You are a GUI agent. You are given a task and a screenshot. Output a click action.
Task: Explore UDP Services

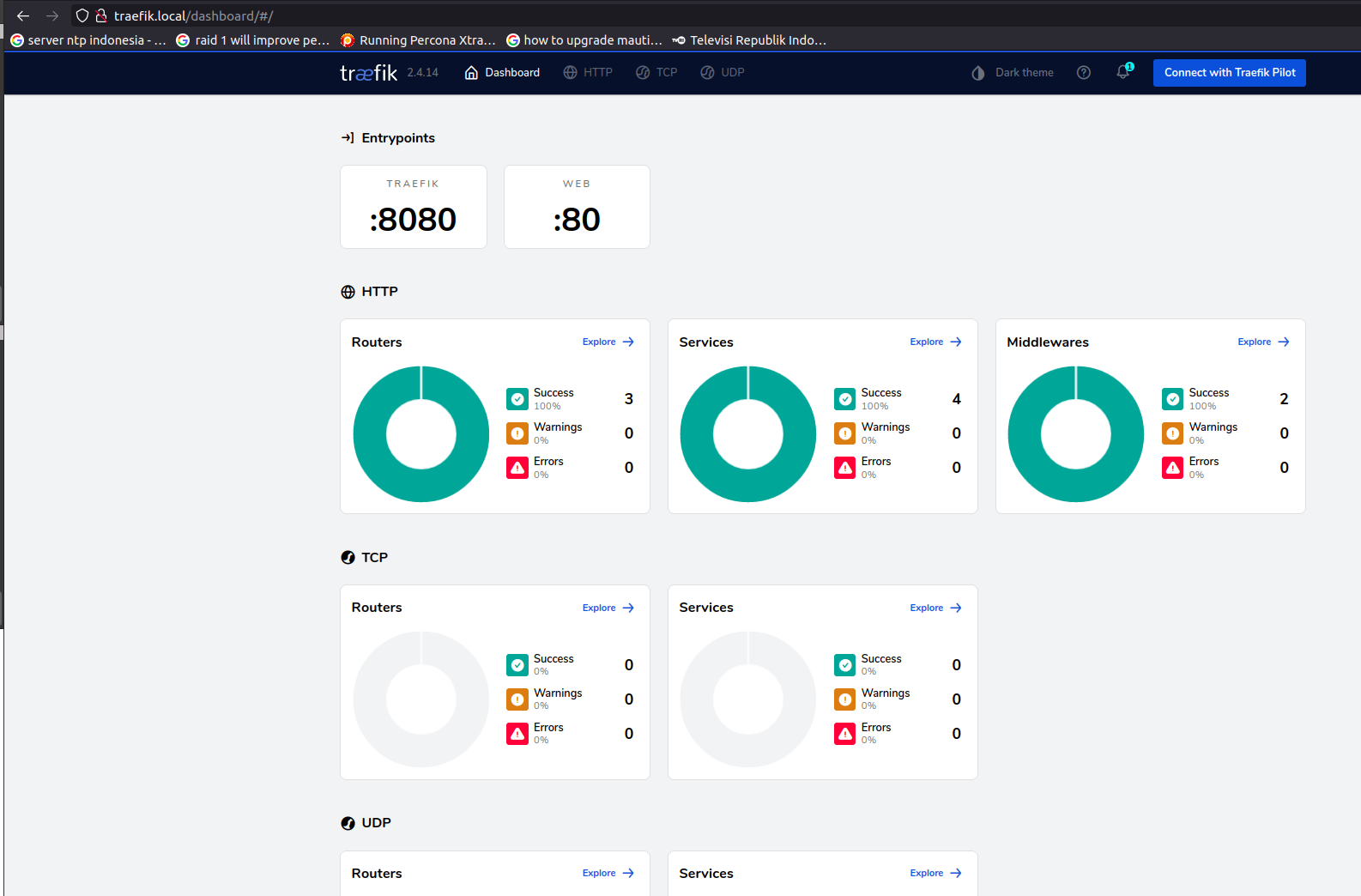(x=936, y=873)
